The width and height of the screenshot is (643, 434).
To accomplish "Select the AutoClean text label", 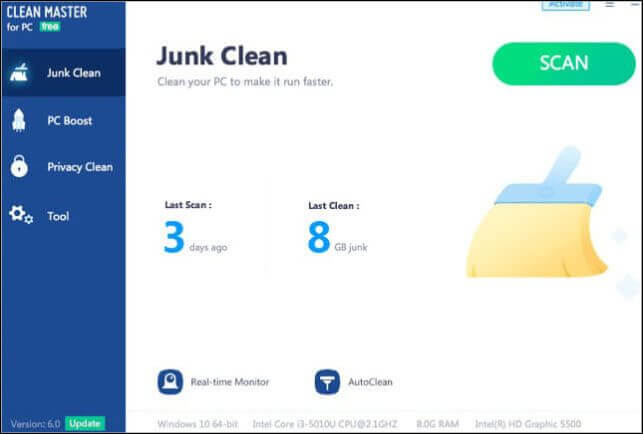I will click(x=370, y=382).
